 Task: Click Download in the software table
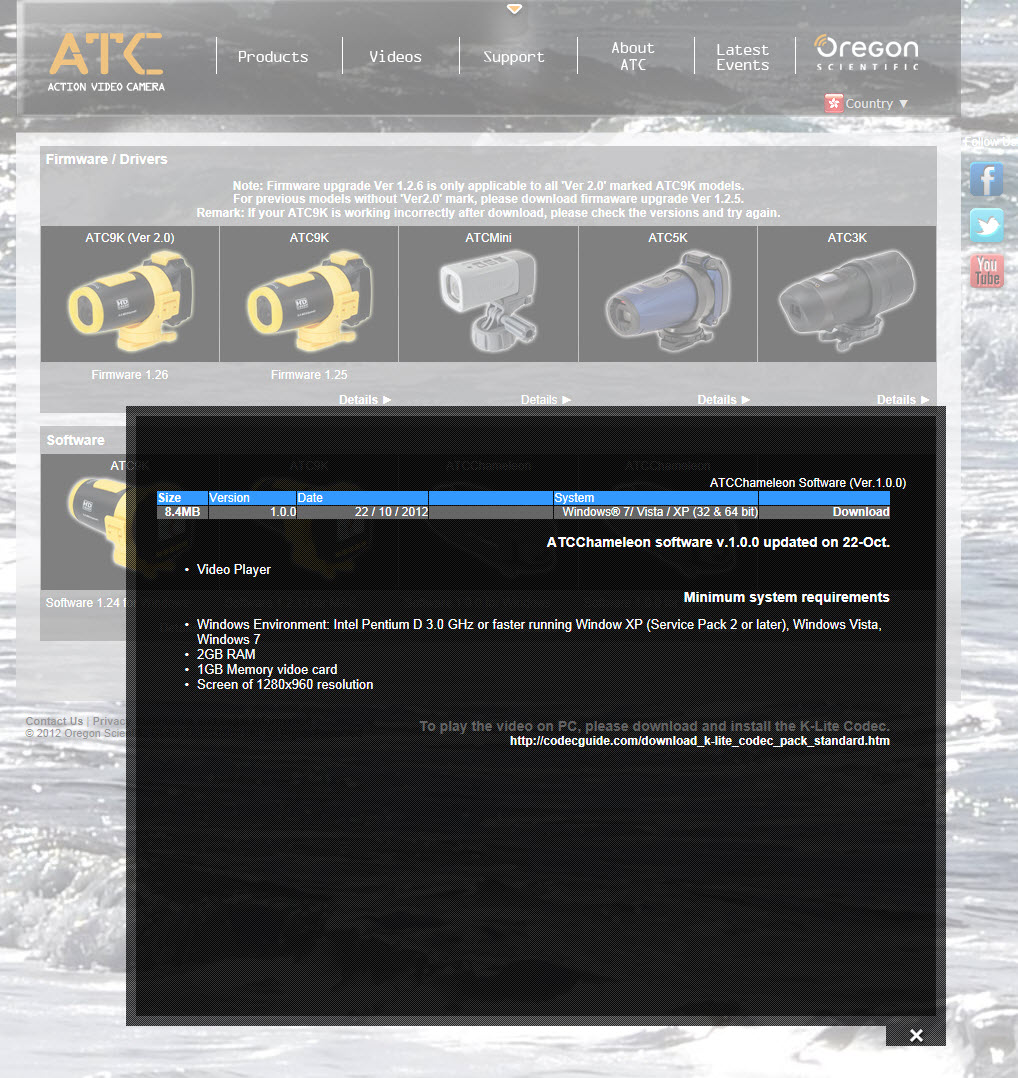tap(861, 512)
